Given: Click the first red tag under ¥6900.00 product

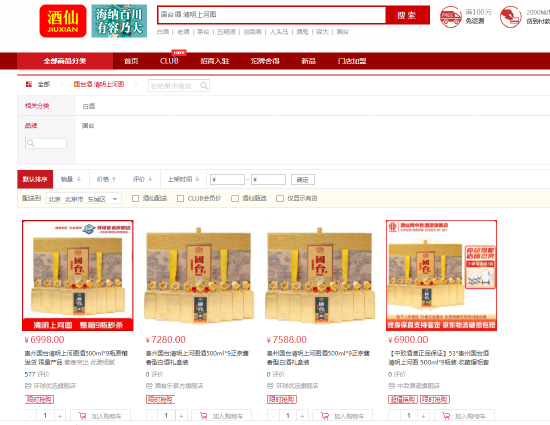Looking at the screenshot, I should pyautogui.click(x=403, y=399).
